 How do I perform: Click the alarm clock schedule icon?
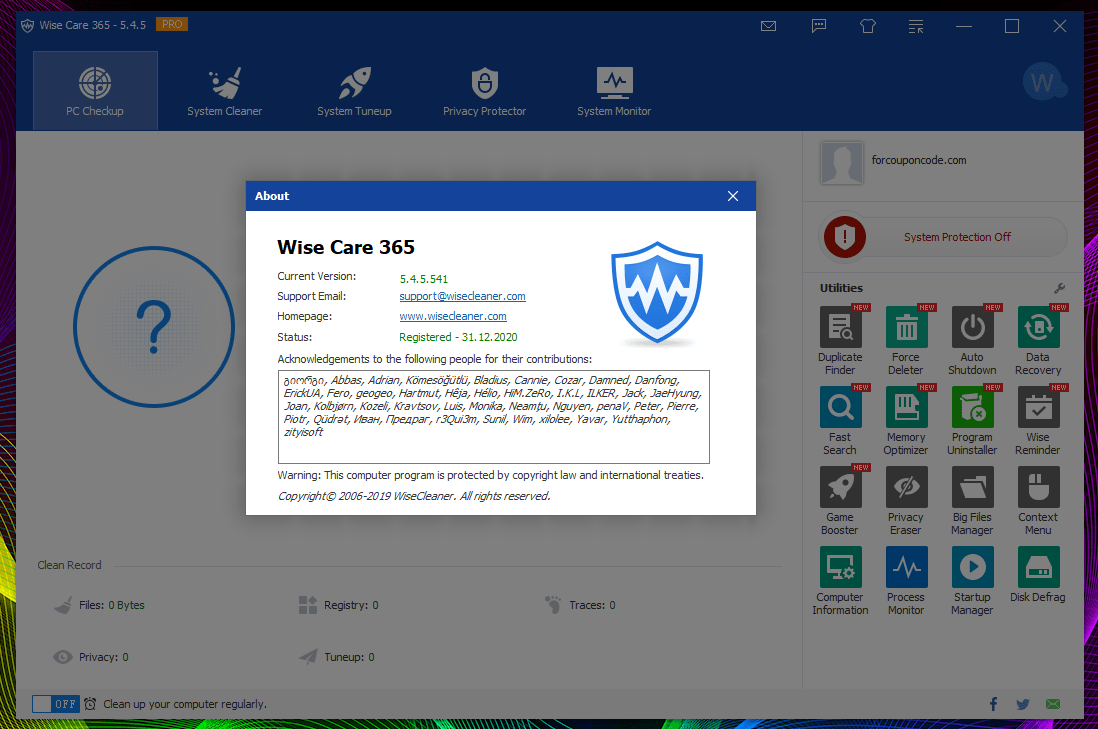[x=90, y=704]
